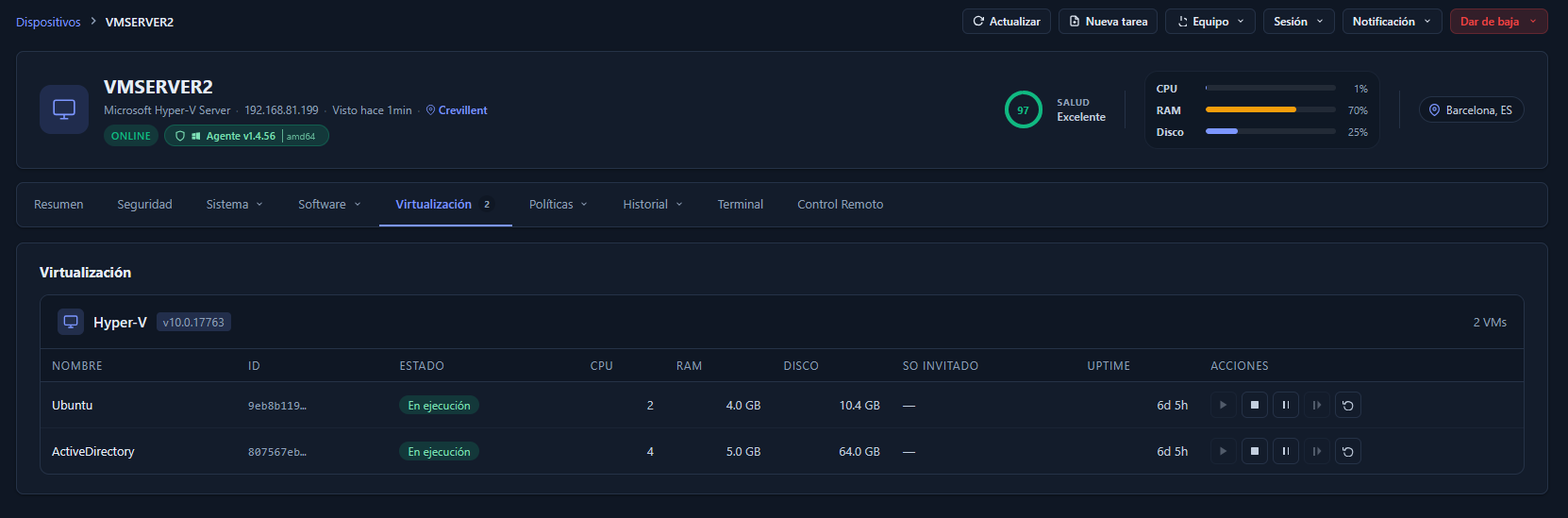Image resolution: width=1568 pixels, height=518 pixels.
Task: Expand the Dar de baja menu
Action: [x=1497, y=22]
